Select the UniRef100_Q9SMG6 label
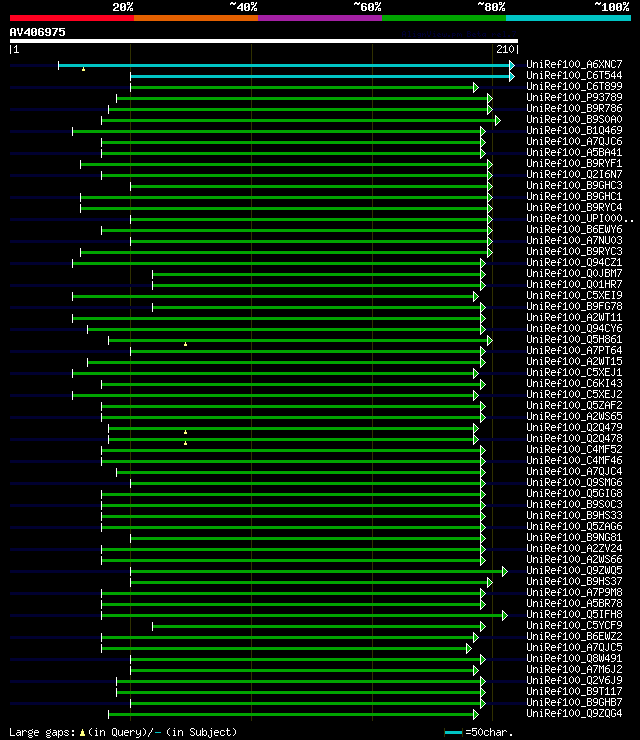 click(x=574, y=482)
